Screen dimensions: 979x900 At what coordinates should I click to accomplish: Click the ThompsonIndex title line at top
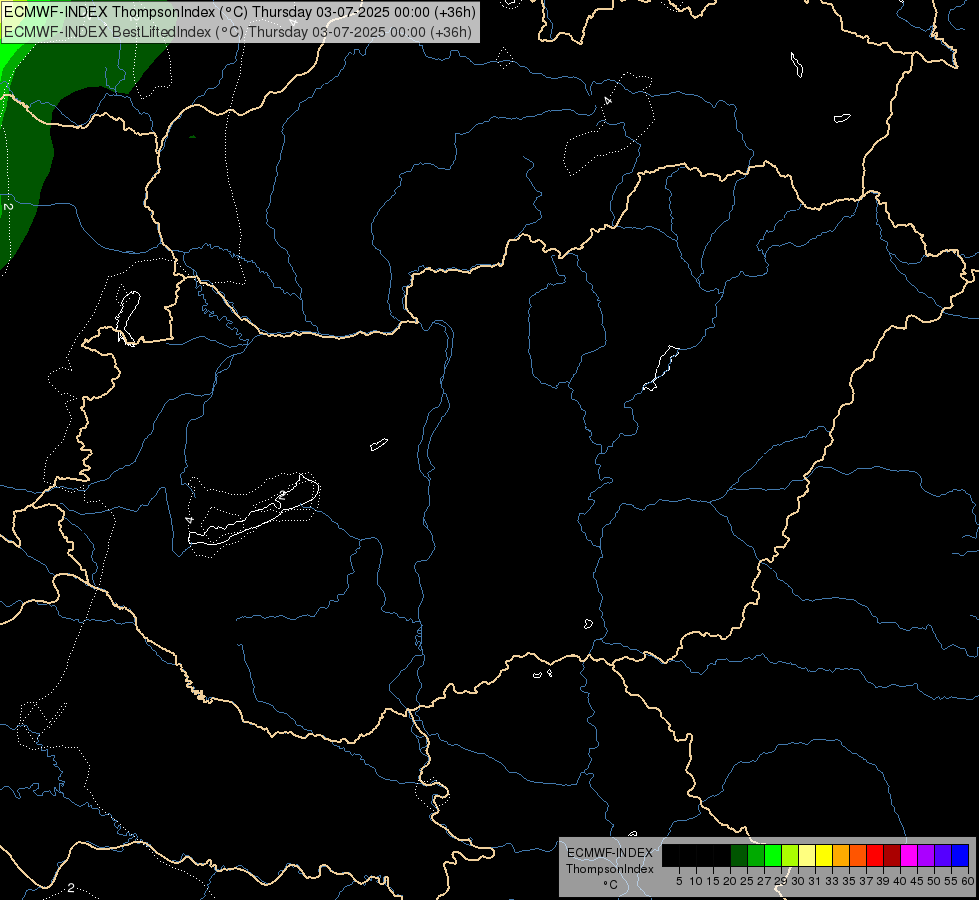(240, 12)
